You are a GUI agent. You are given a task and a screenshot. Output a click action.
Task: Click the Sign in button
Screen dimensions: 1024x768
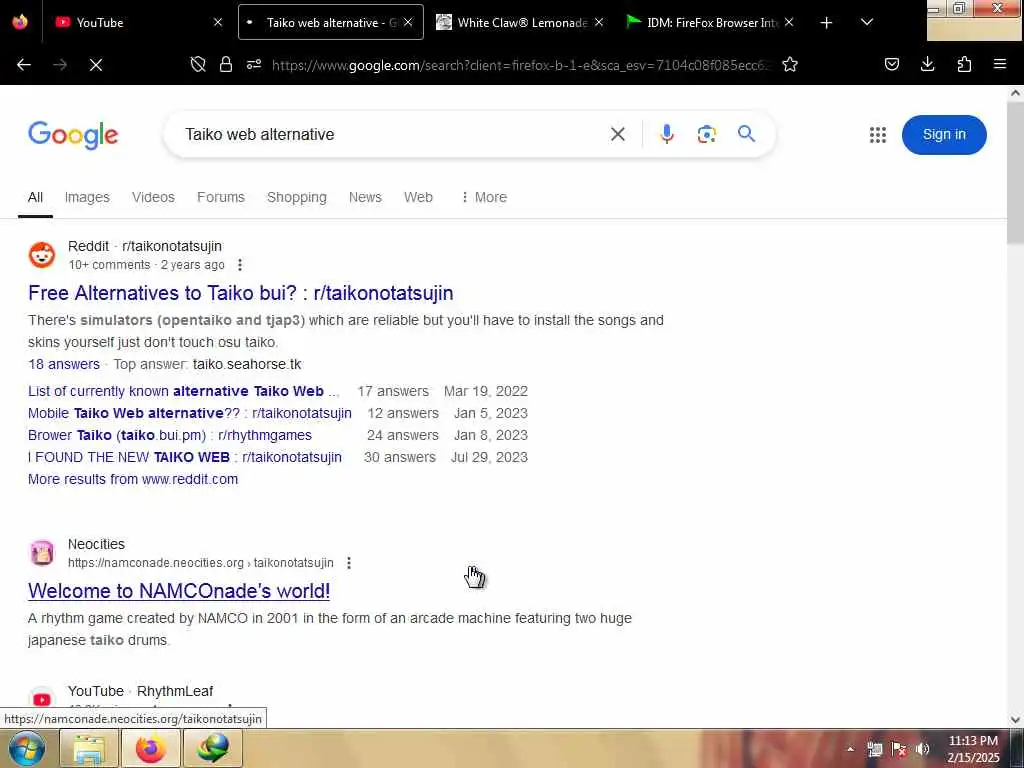tap(944, 135)
